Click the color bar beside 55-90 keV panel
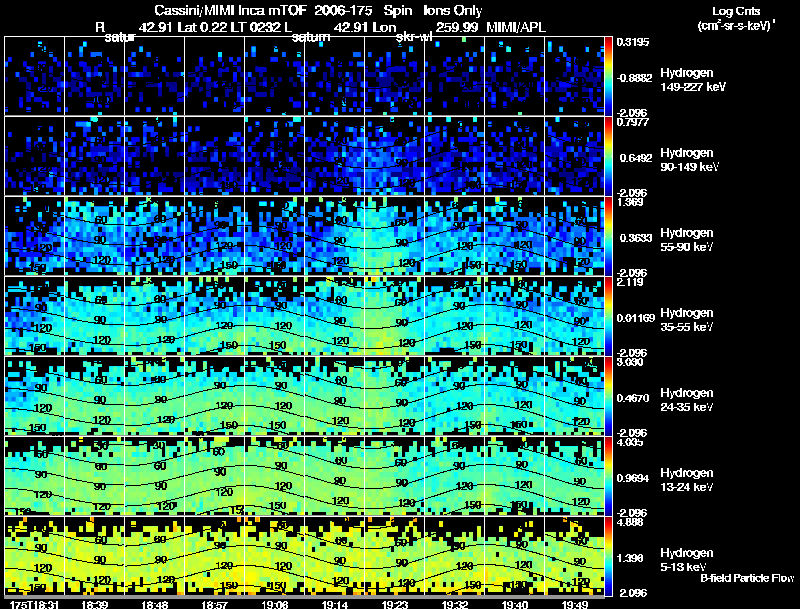800x609 pixels. click(x=608, y=236)
